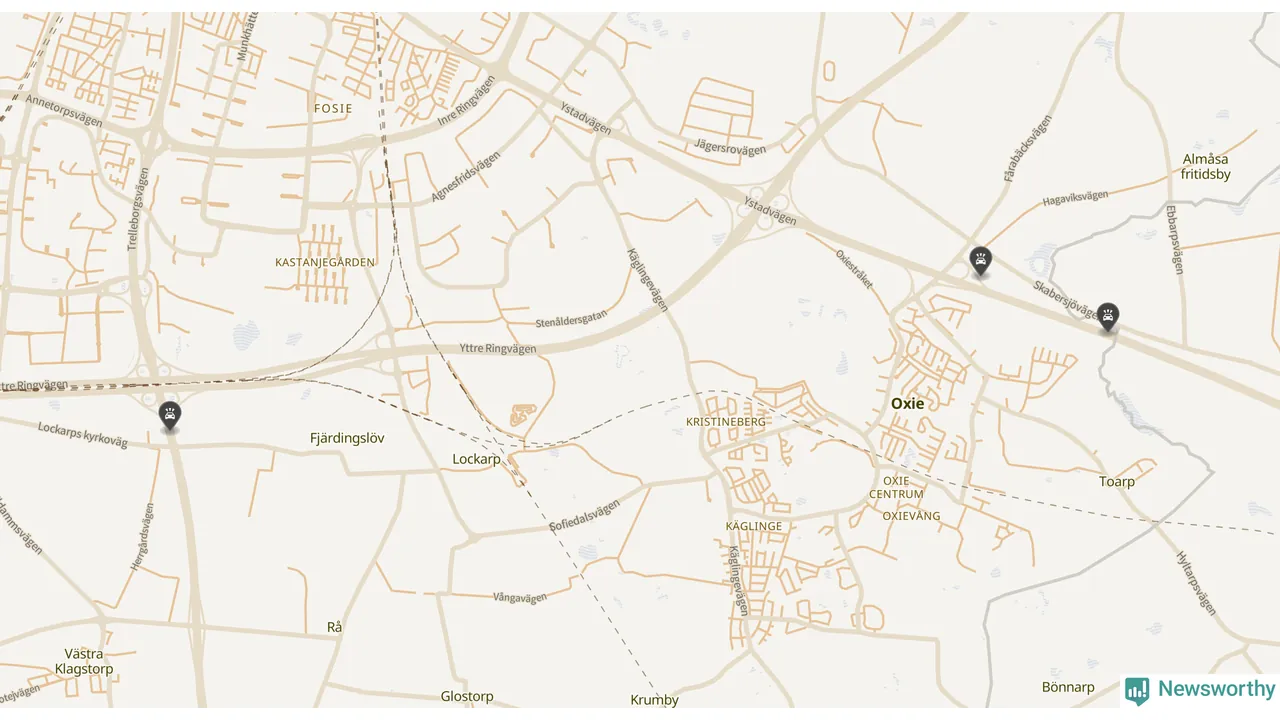Image resolution: width=1280 pixels, height=720 pixels.
Task: Select the car marker north of Oxie
Action: click(x=981, y=261)
